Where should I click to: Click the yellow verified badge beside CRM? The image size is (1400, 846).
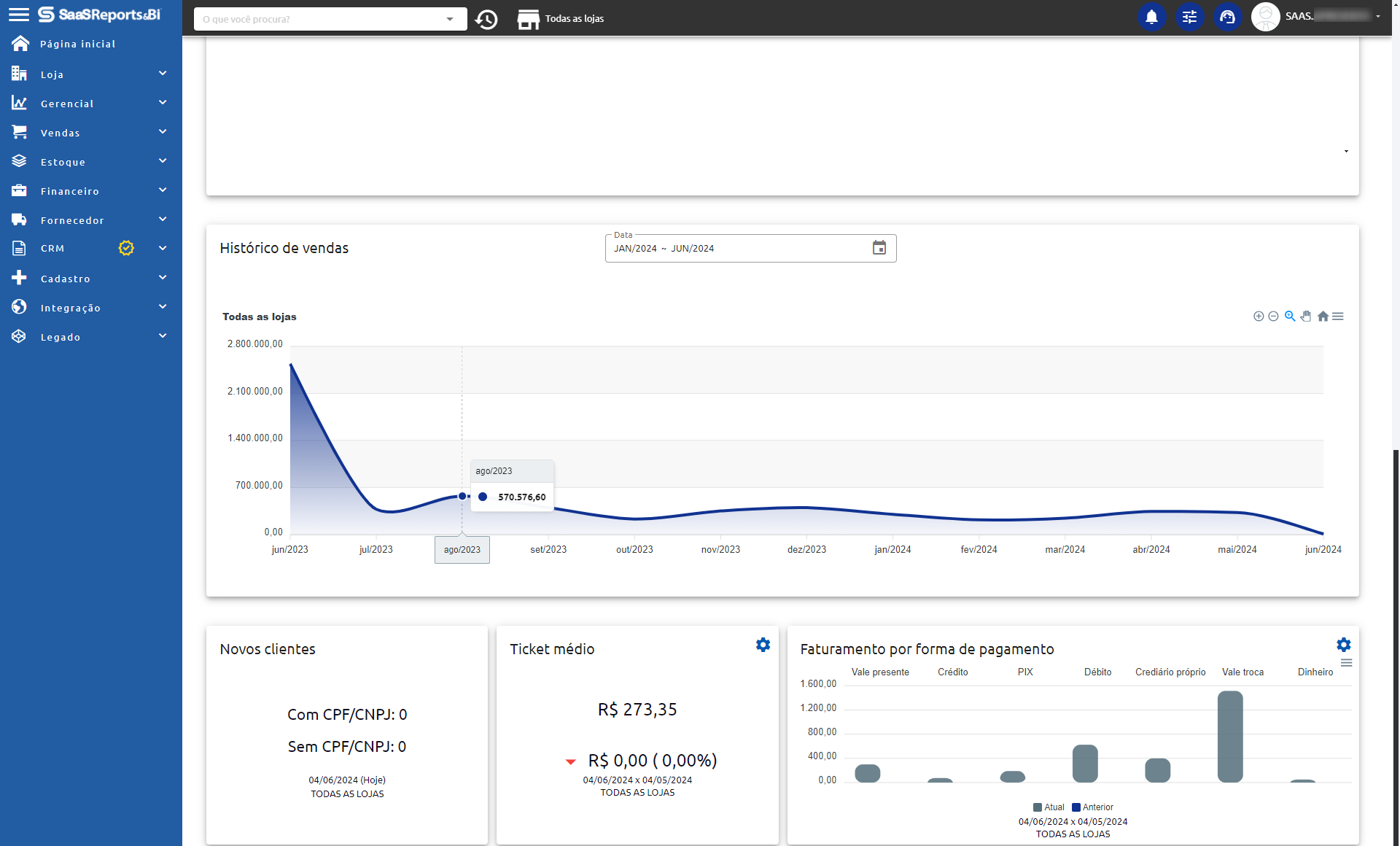pyautogui.click(x=126, y=248)
